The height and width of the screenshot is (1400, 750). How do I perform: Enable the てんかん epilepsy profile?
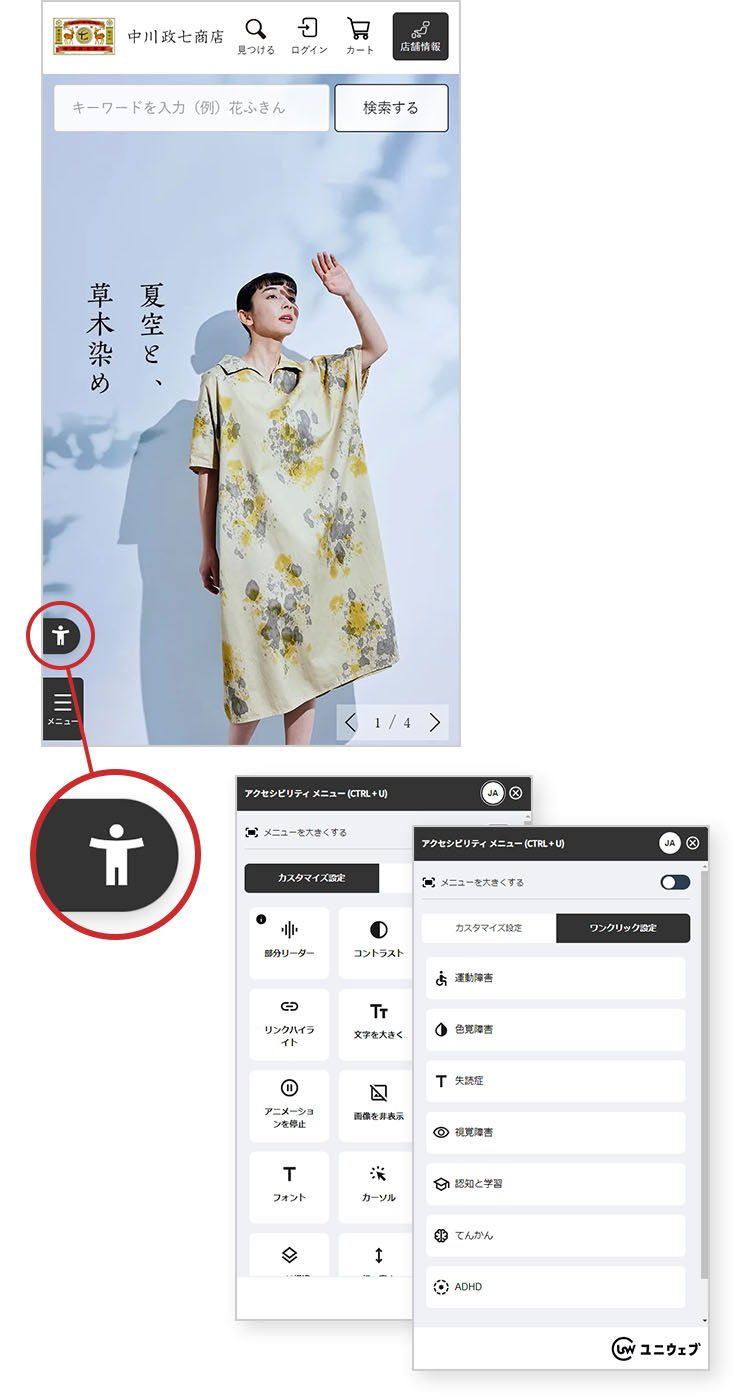click(x=556, y=1235)
